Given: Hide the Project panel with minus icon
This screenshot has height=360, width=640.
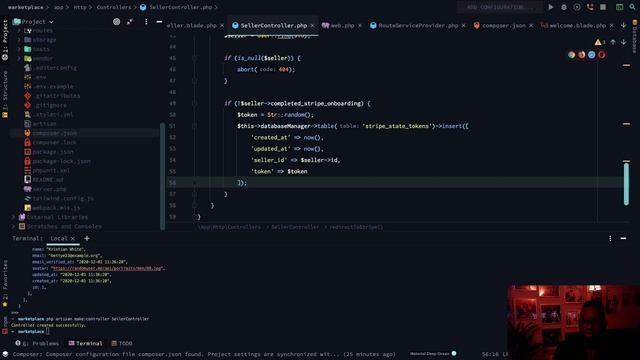Looking at the screenshot, I should pos(159,22).
